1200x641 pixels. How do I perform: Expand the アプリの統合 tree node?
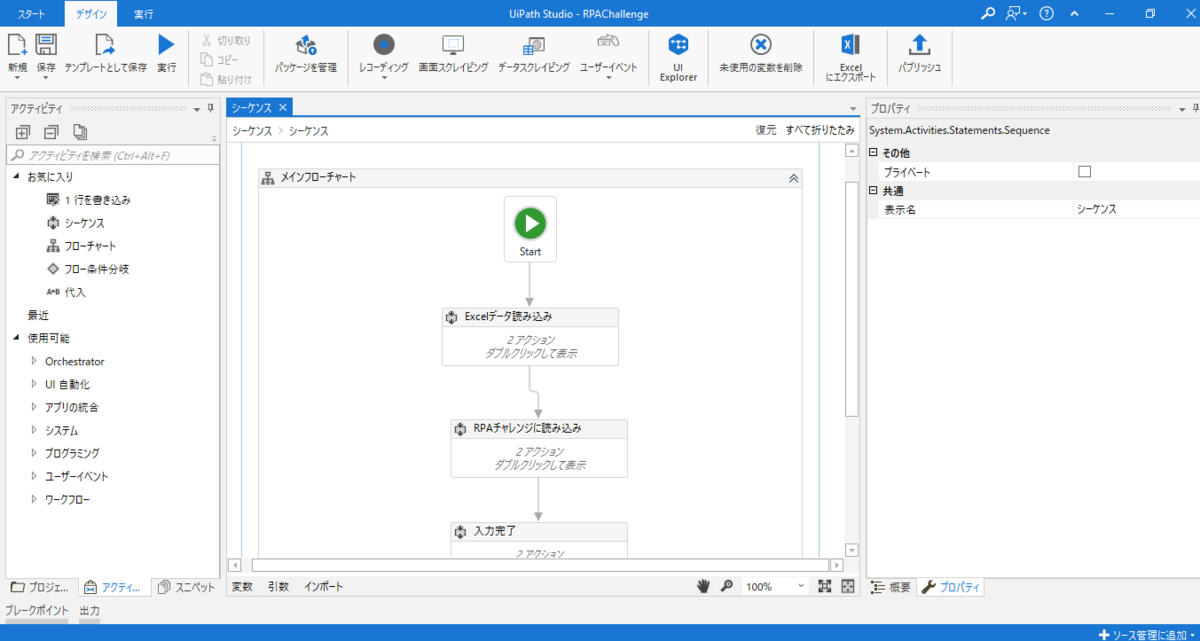[34, 407]
